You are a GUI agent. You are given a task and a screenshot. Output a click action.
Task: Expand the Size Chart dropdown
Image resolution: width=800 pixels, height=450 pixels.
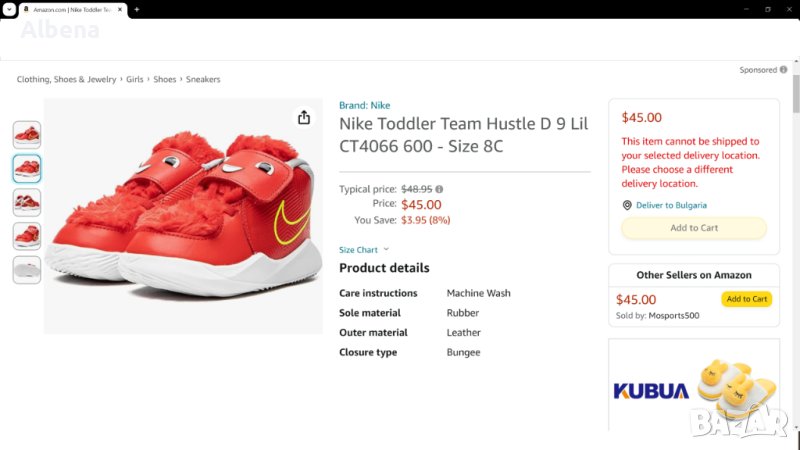coord(364,250)
